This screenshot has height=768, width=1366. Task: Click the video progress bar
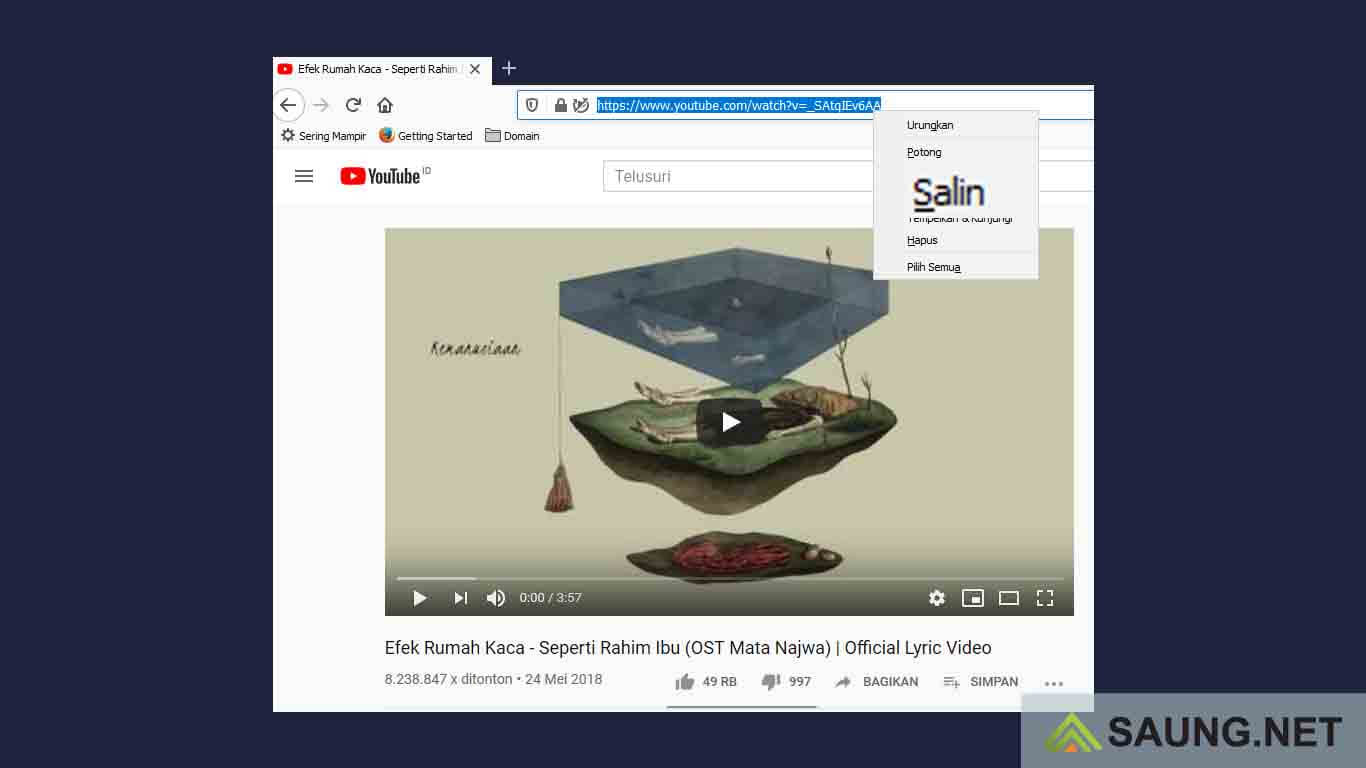(x=729, y=578)
